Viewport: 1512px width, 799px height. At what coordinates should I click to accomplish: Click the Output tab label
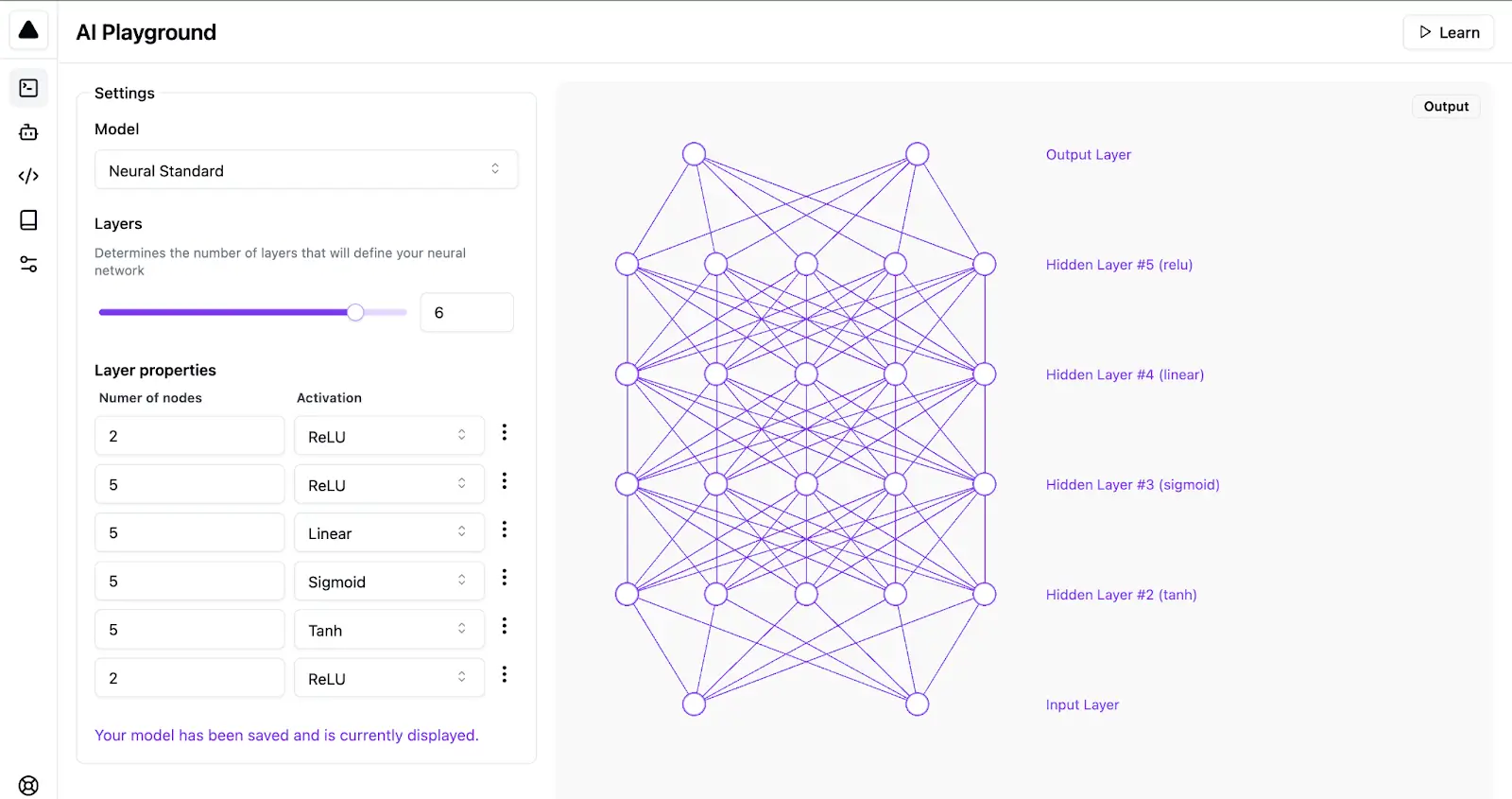pos(1446,107)
